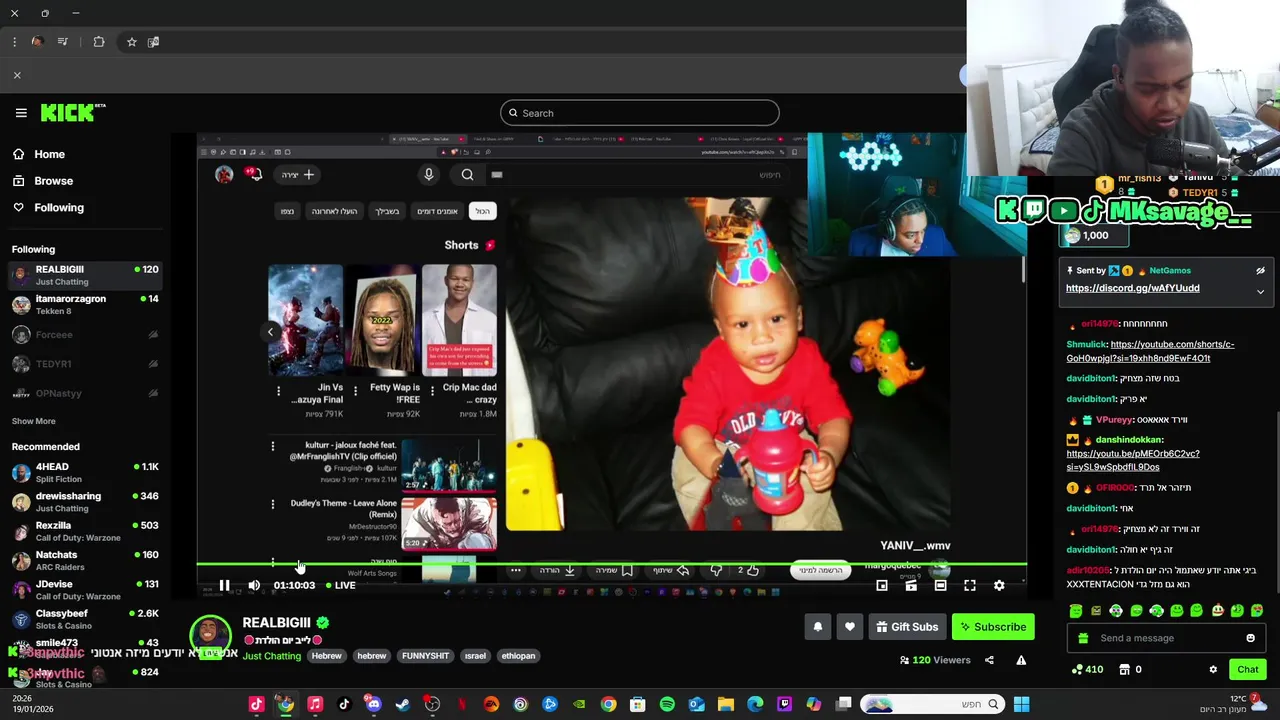Screen dimensions: 1280x720
Task: Click the Send a message field
Action: [x=1168, y=638]
